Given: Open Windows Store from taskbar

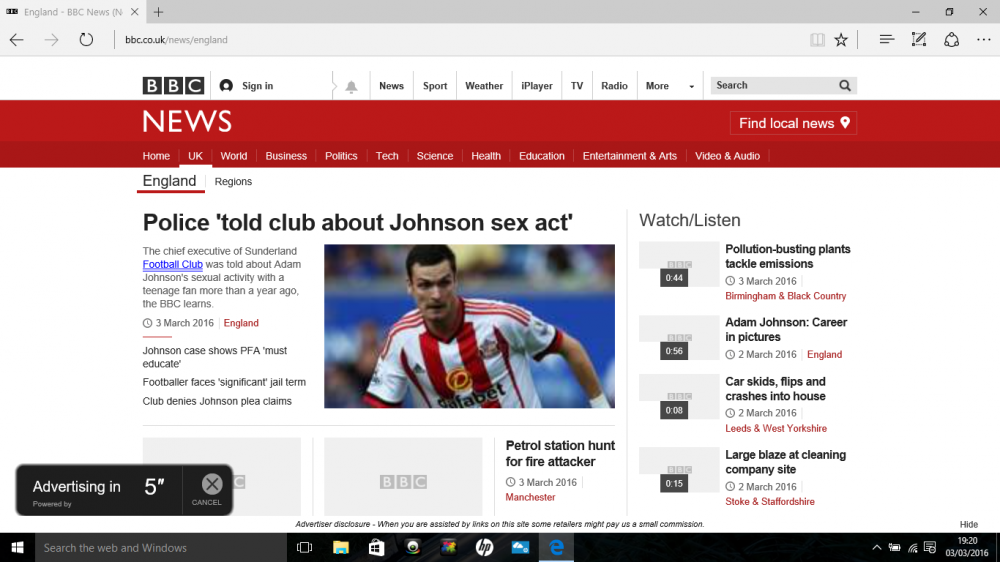Looking at the screenshot, I should (376, 547).
